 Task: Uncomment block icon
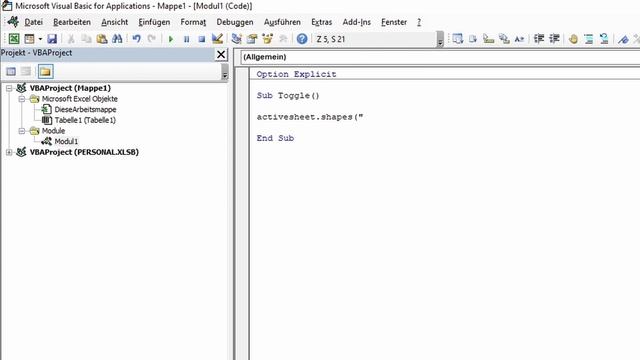(604, 39)
